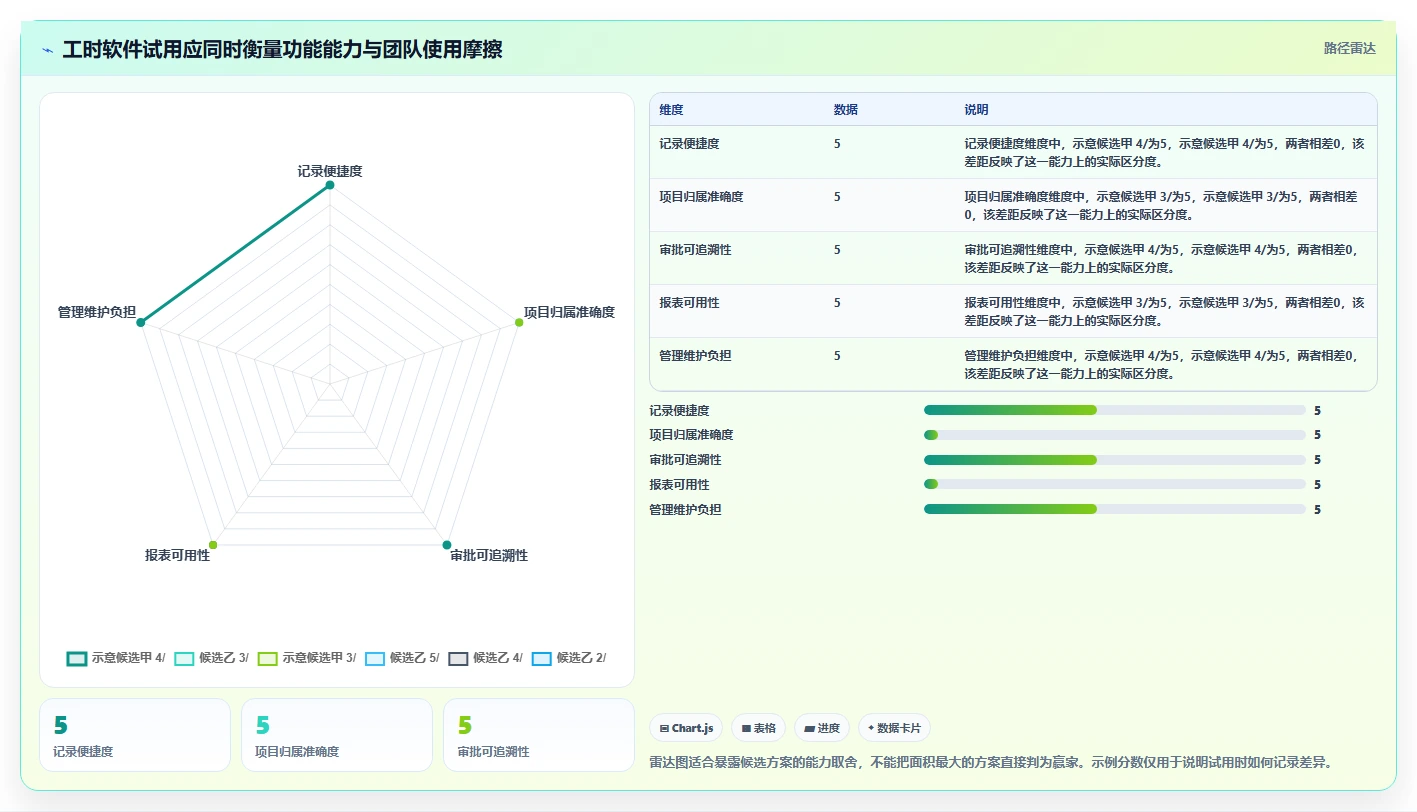Click the 项目归属准确度 progress bar

point(1115,435)
